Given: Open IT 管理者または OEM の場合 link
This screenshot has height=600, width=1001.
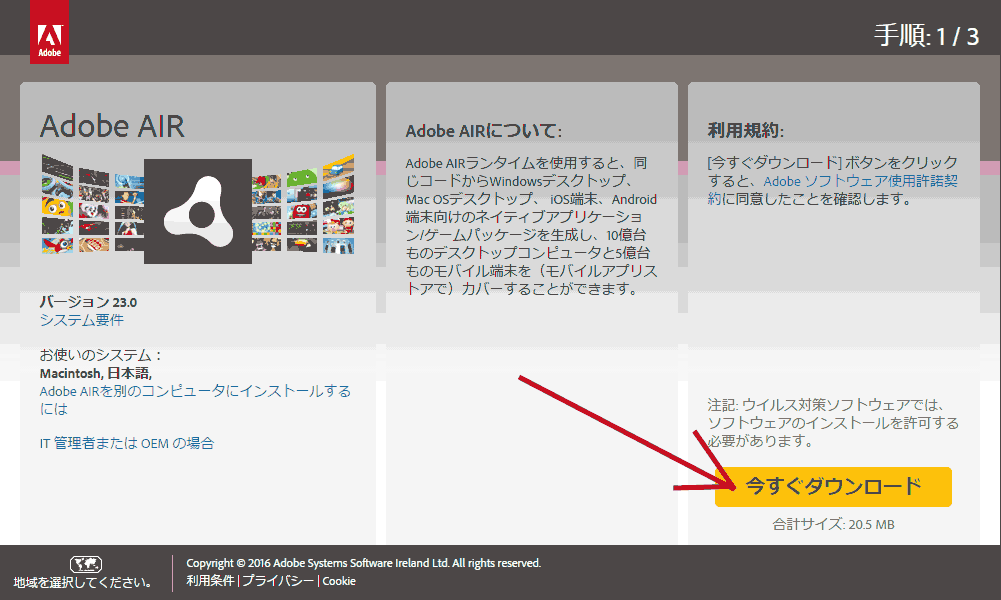Looking at the screenshot, I should coord(127,443).
